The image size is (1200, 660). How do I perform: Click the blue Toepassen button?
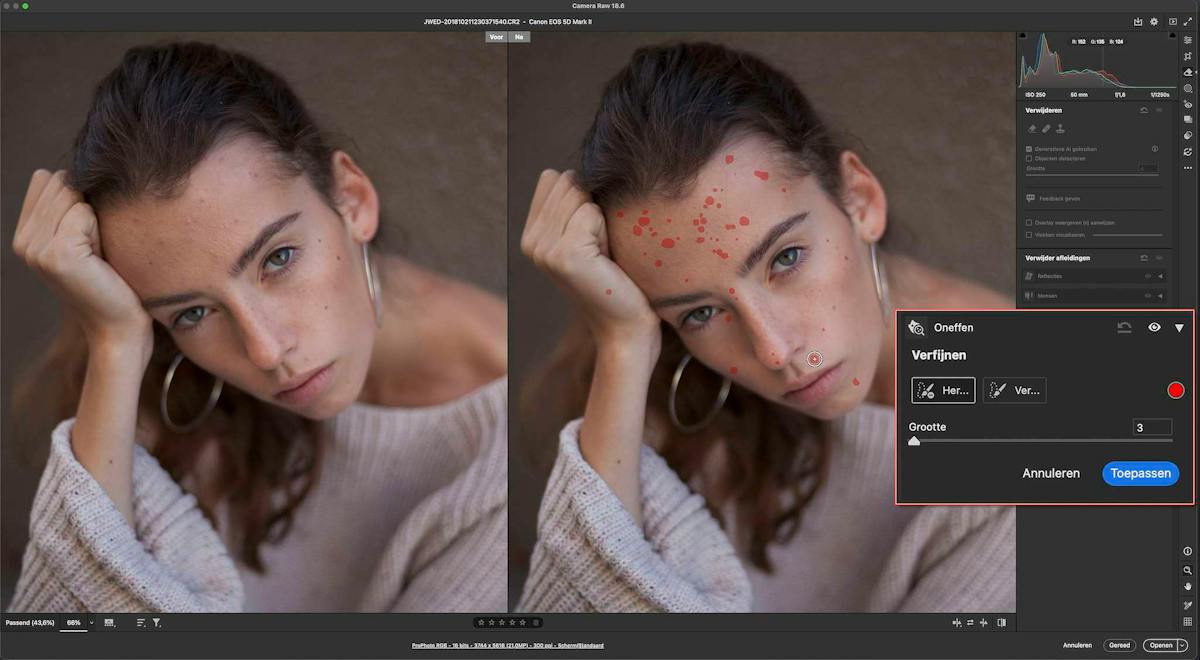(1141, 473)
